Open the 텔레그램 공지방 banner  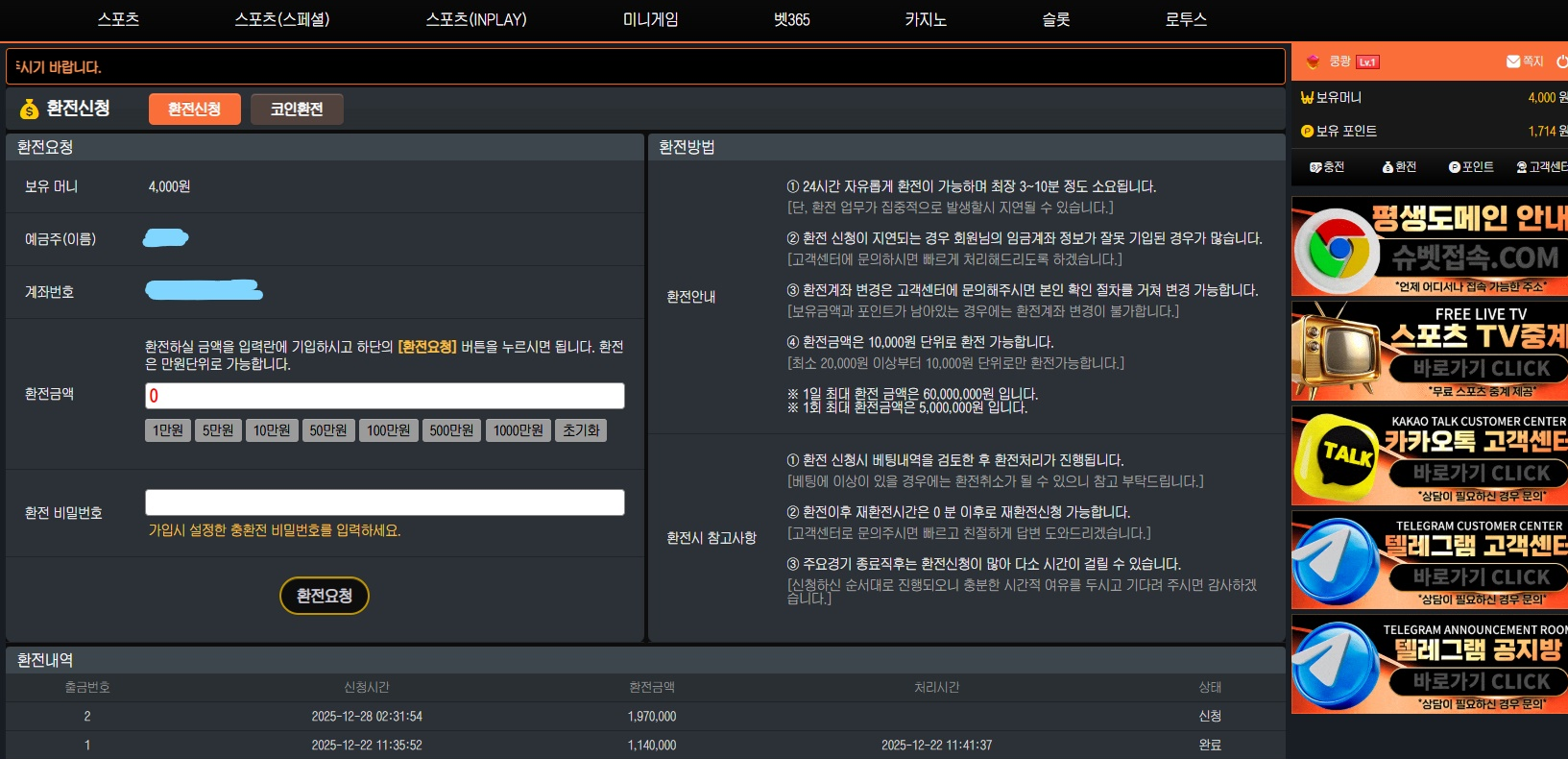(1430, 665)
